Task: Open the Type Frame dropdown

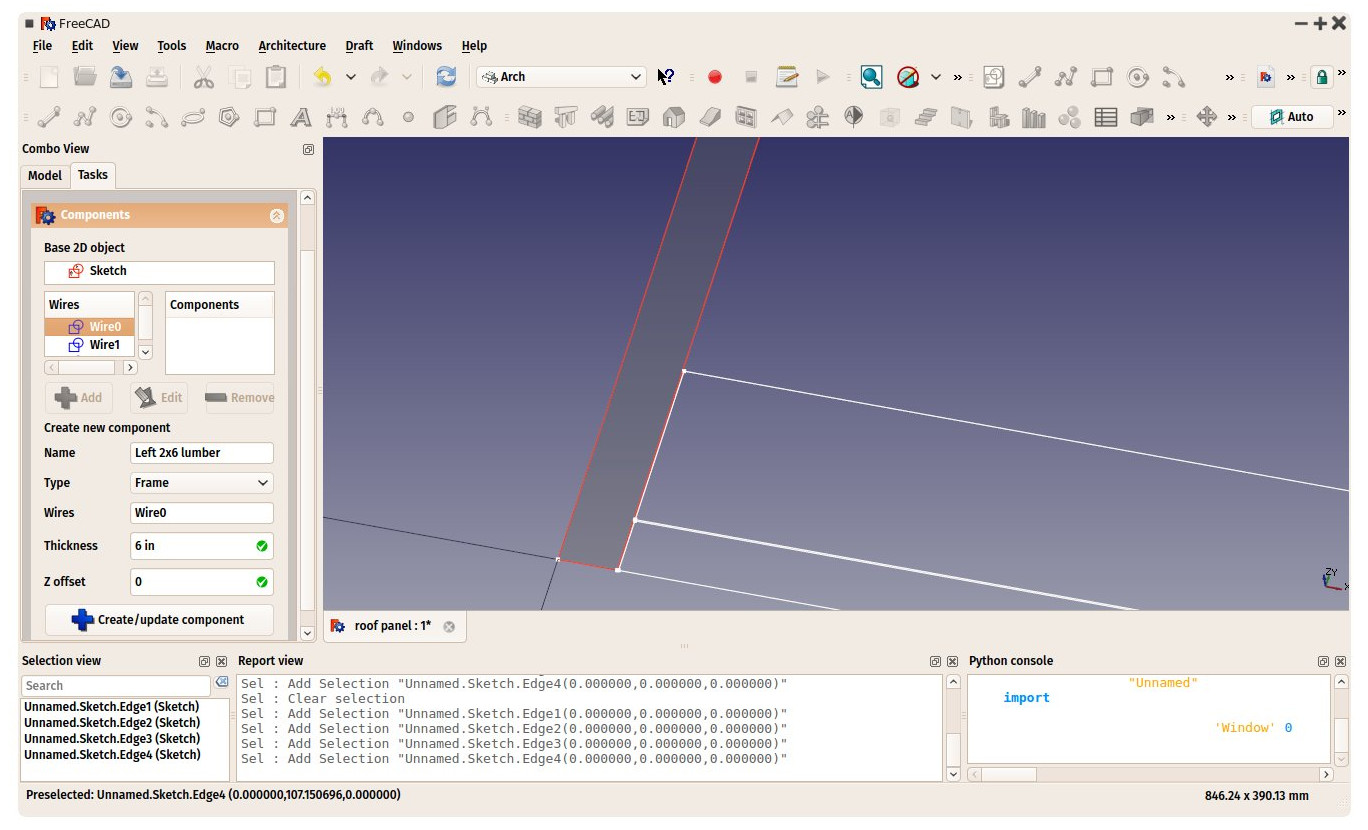Action: [202, 483]
